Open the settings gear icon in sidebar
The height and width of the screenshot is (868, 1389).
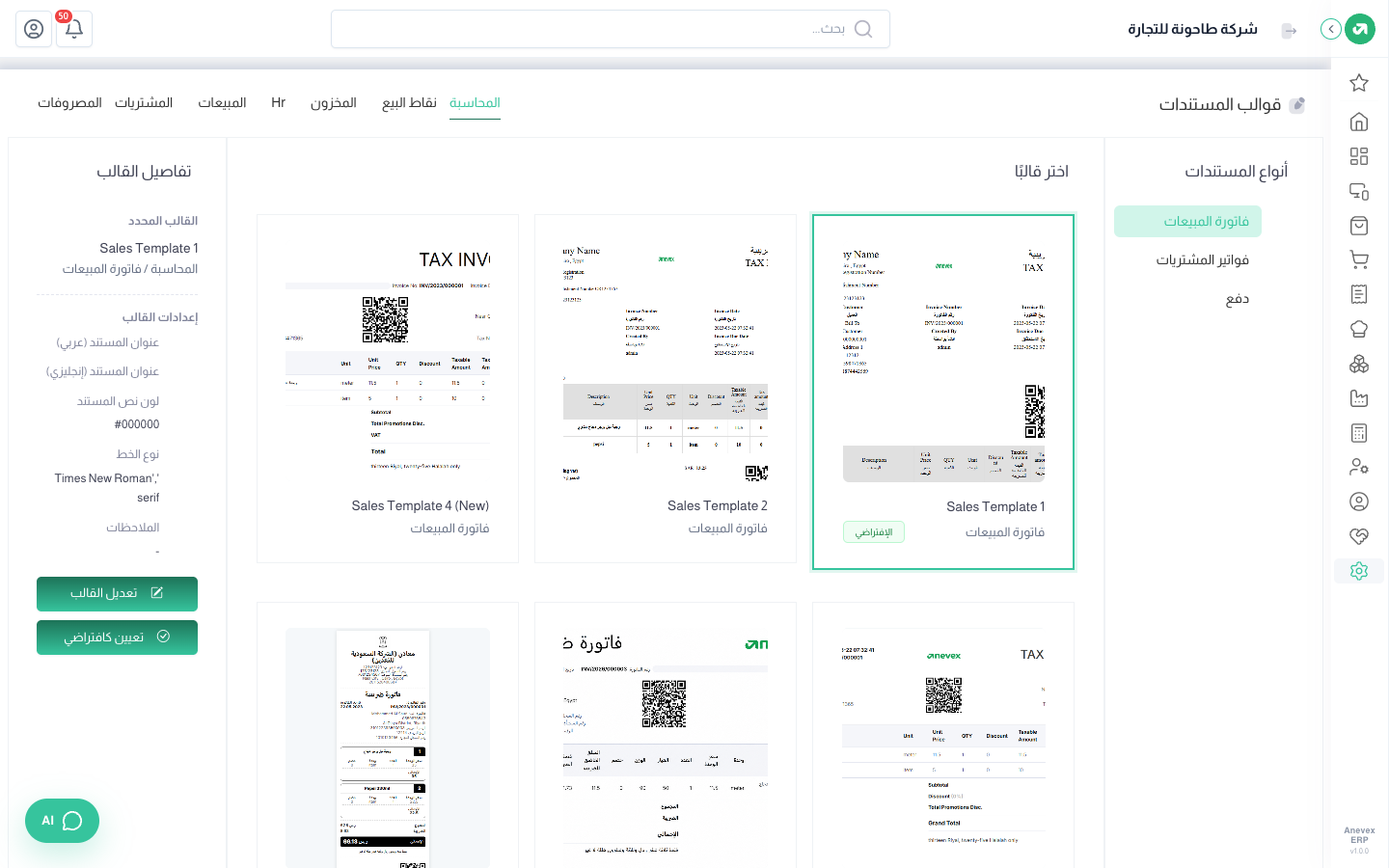[x=1359, y=571]
